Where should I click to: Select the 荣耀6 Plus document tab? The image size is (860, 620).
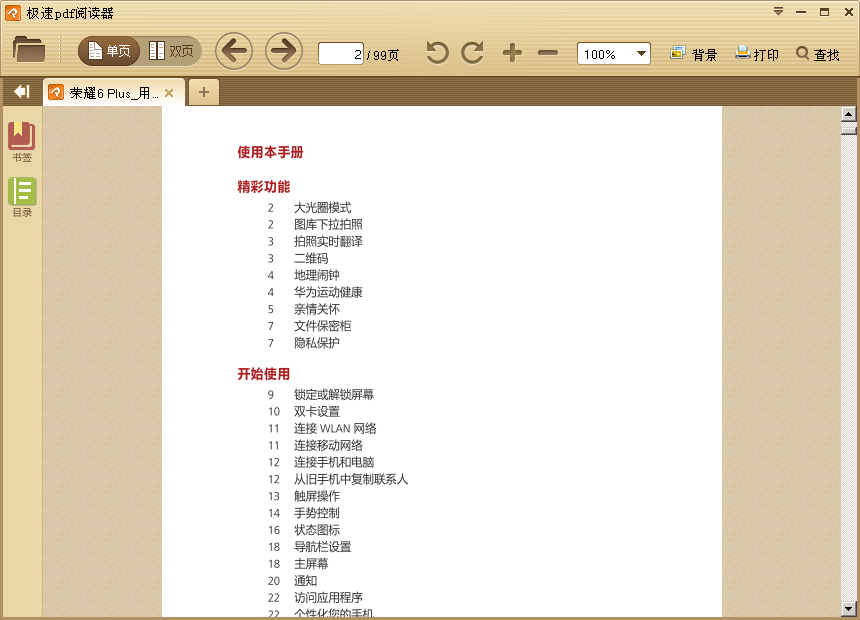(x=105, y=91)
